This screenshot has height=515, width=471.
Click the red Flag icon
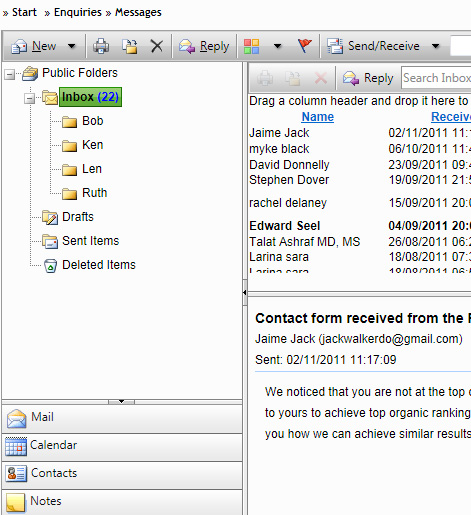(x=304, y=46)
